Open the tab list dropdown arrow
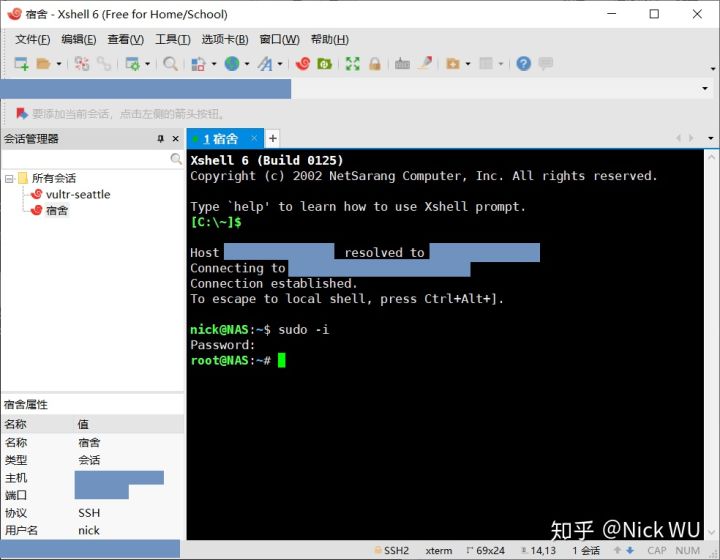The height and width of the screenshot is (560, 720). tap(710, 138)
